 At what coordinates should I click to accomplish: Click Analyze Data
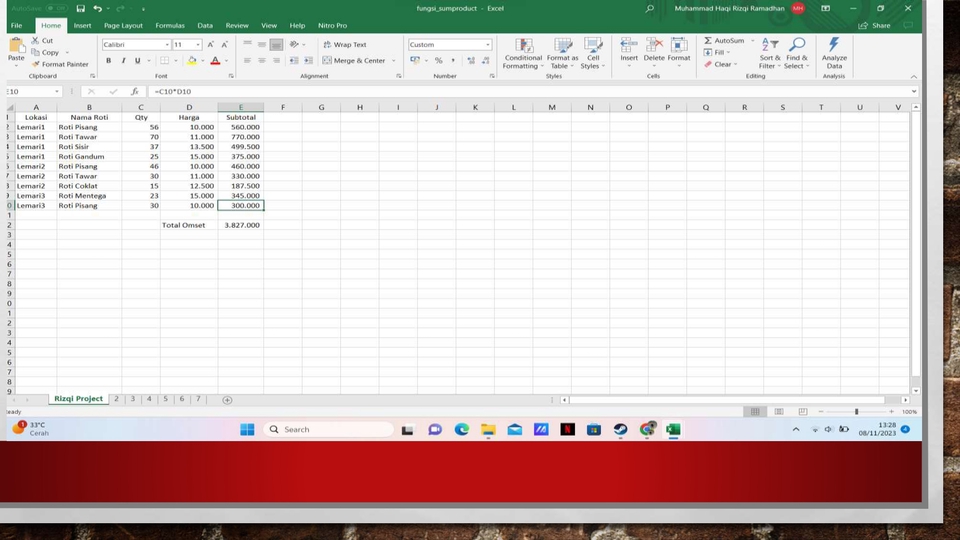coord(834,54)
